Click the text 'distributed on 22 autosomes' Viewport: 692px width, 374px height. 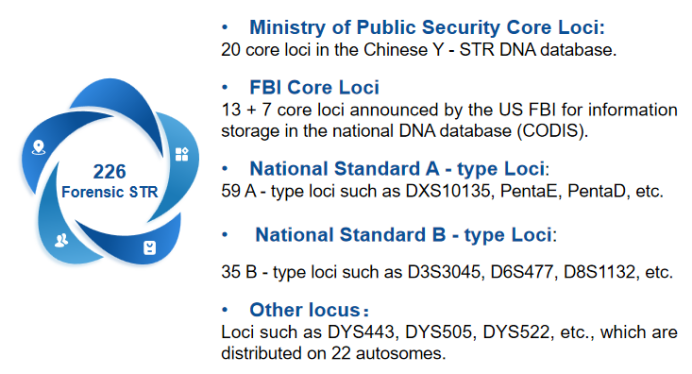333,353
